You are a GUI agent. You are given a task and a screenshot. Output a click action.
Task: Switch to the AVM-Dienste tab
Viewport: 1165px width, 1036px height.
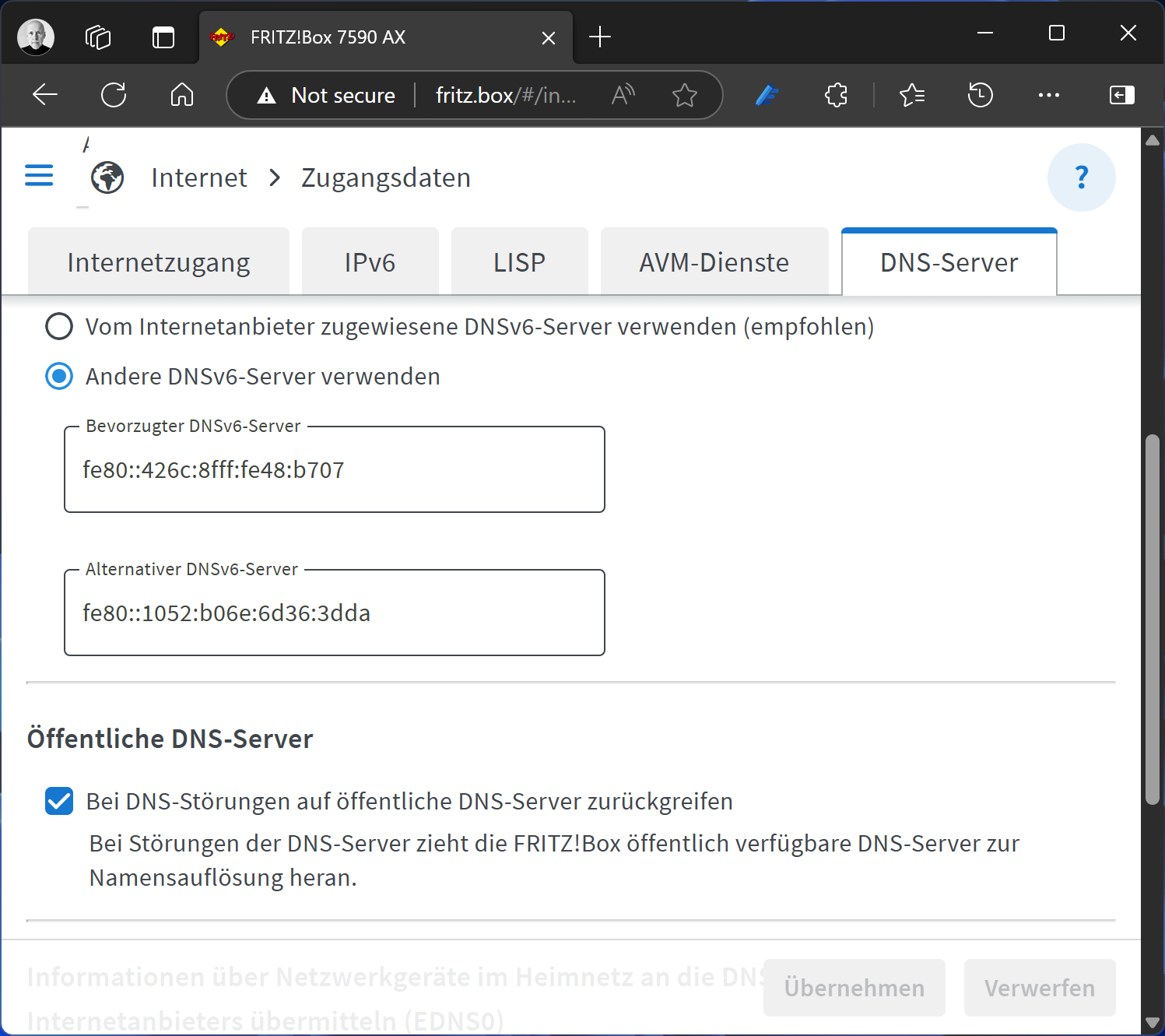coord(714,262)
